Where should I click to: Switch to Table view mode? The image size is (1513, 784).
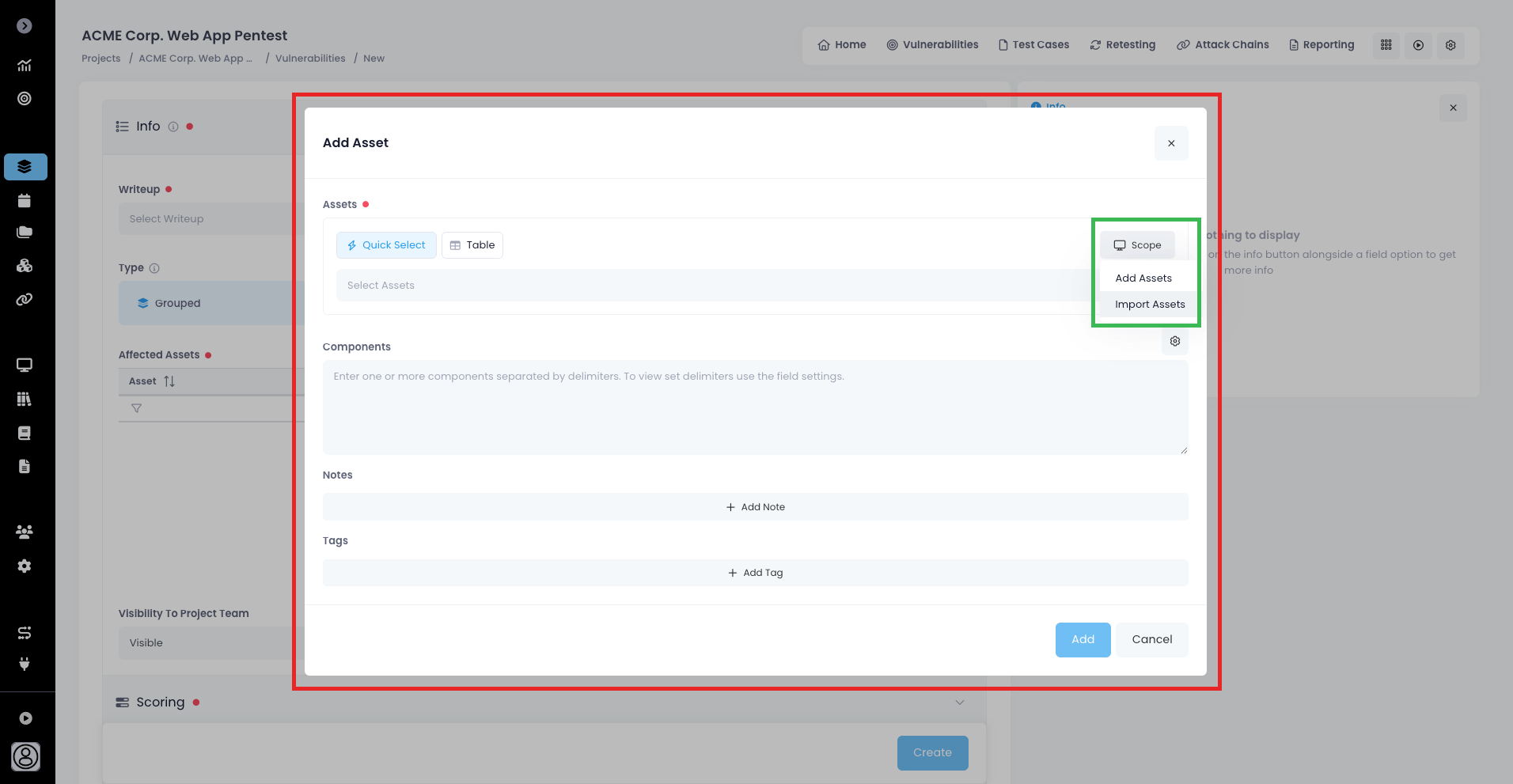[x=472, y=245]
